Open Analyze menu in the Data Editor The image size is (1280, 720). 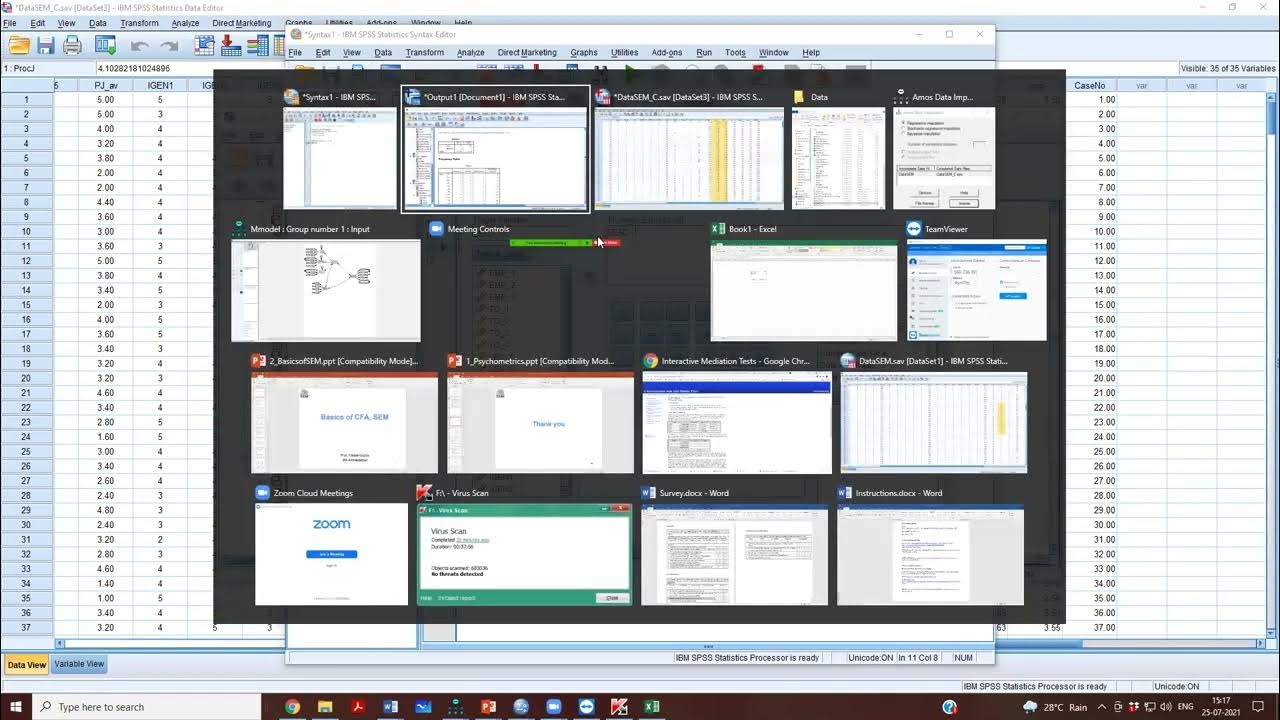click(x=185, y=23)
